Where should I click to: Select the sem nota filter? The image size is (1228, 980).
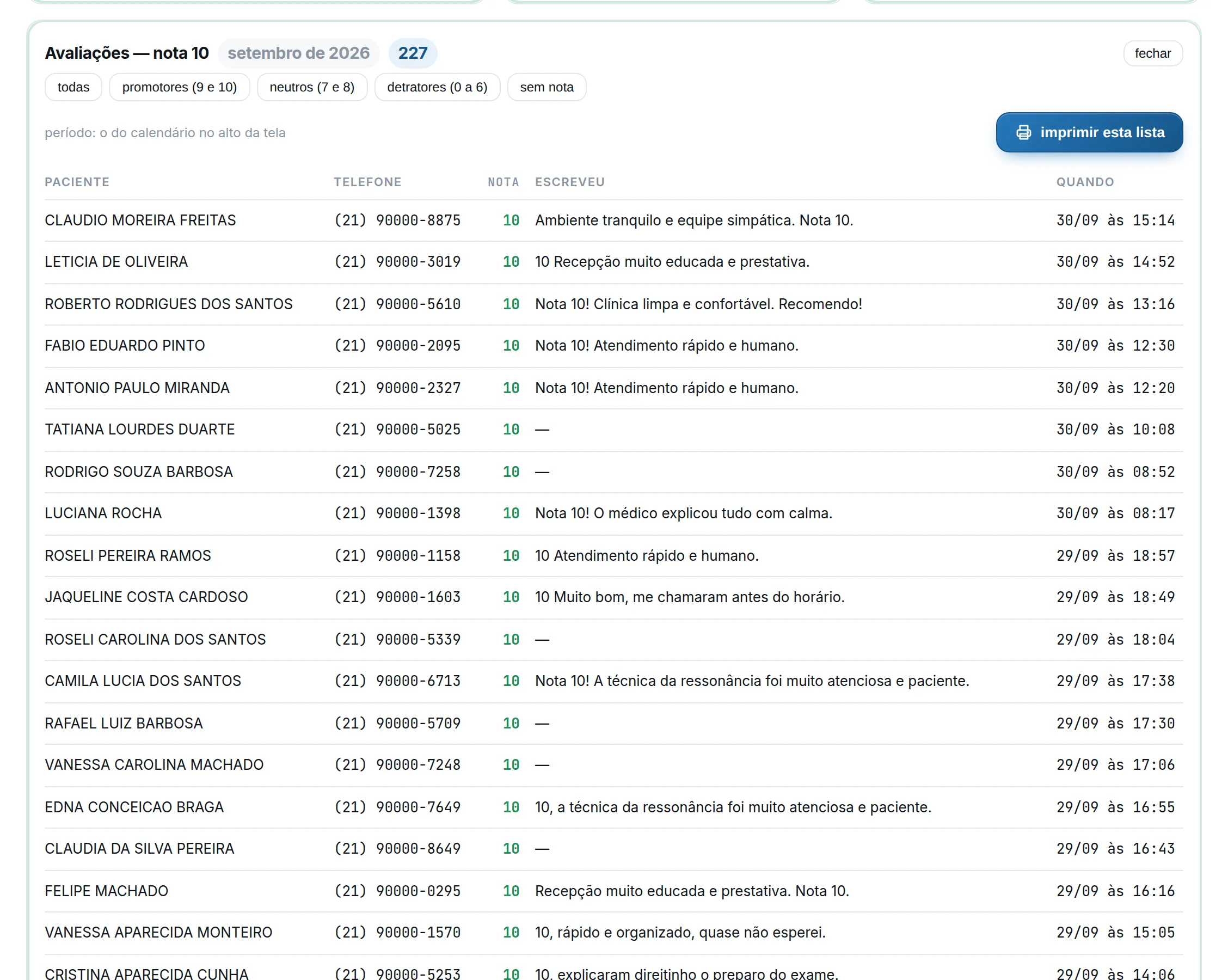(547, 87)
